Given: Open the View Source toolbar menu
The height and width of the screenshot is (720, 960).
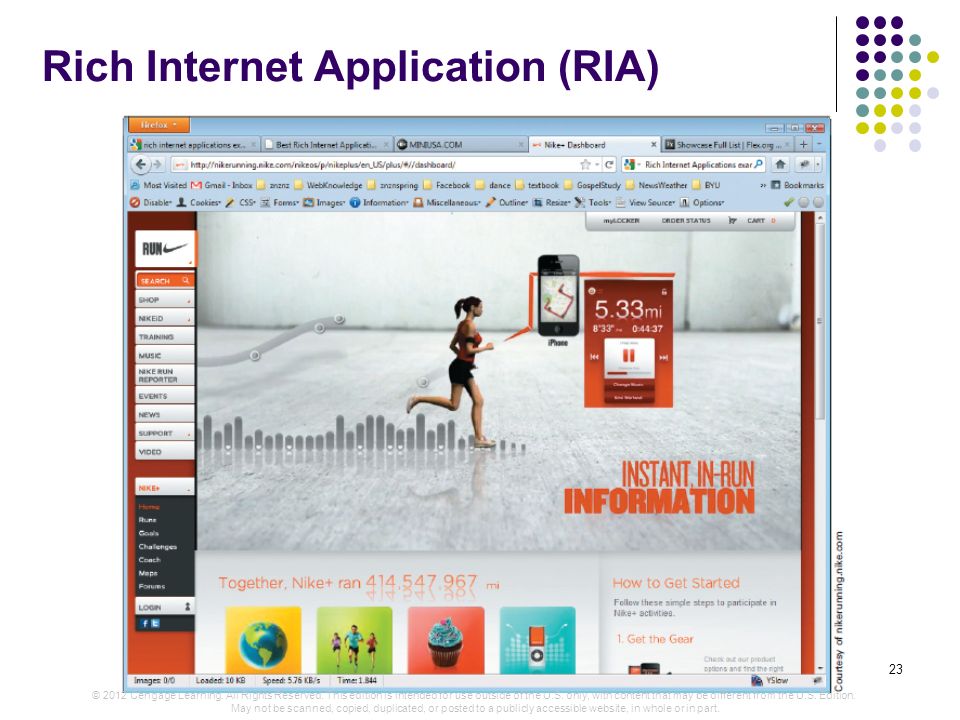Looking at the screenshot, I should pyautogui.click(x=645, y=203).
